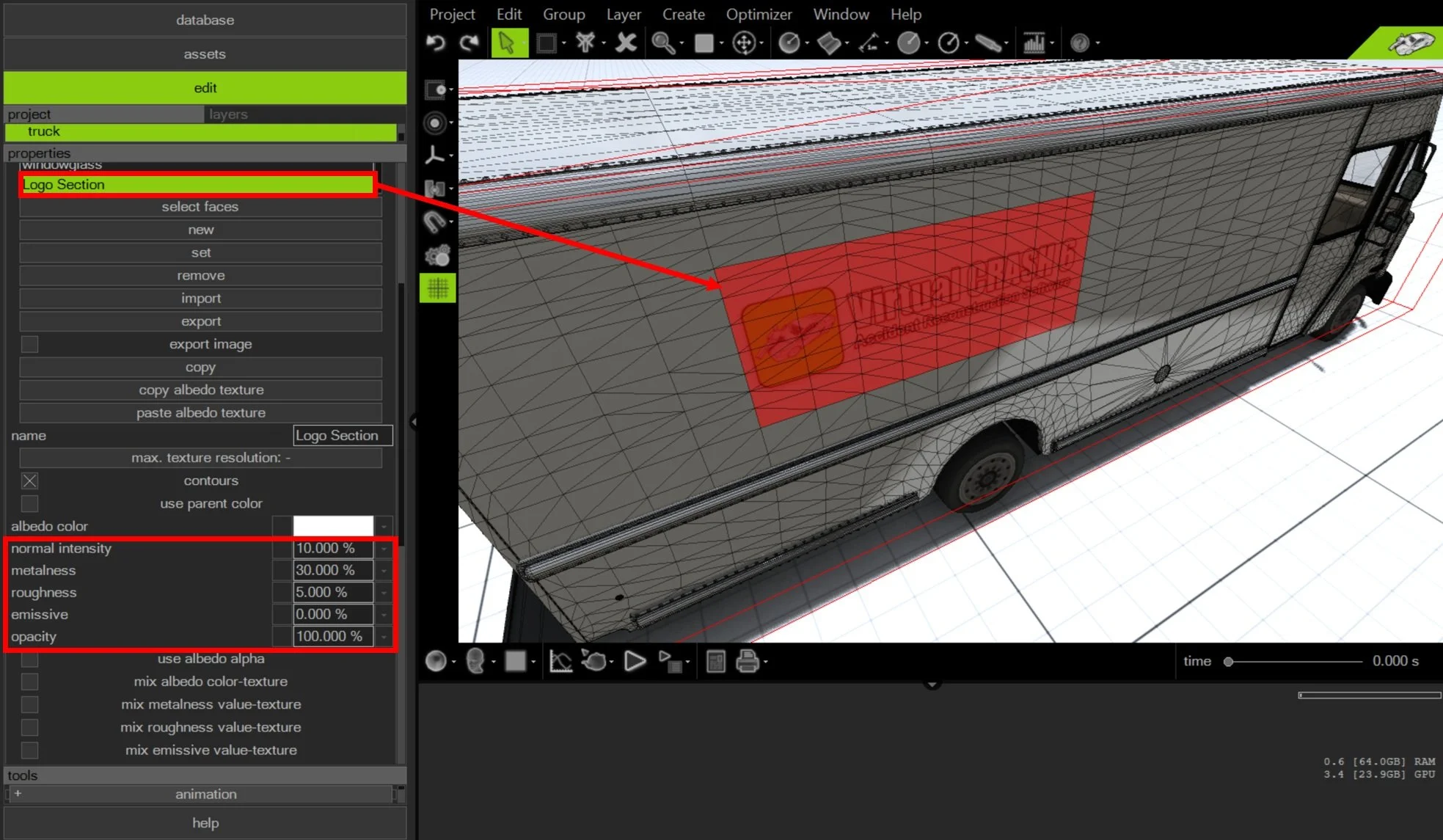Image resolution: width=1443 pixels, height=840 pixels.
Task: Click the distance measure tool icon
Action: pos(869,43)
